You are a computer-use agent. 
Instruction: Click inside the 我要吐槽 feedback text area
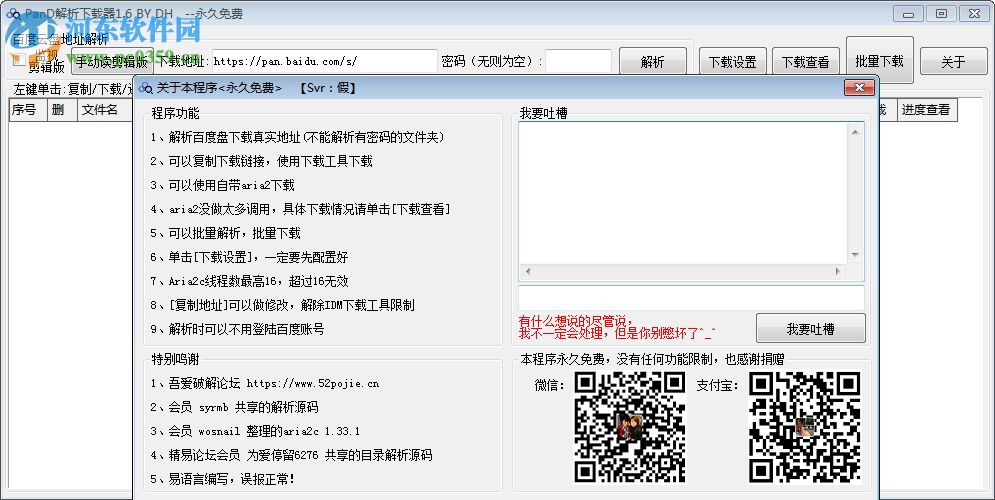pos(683,193)
